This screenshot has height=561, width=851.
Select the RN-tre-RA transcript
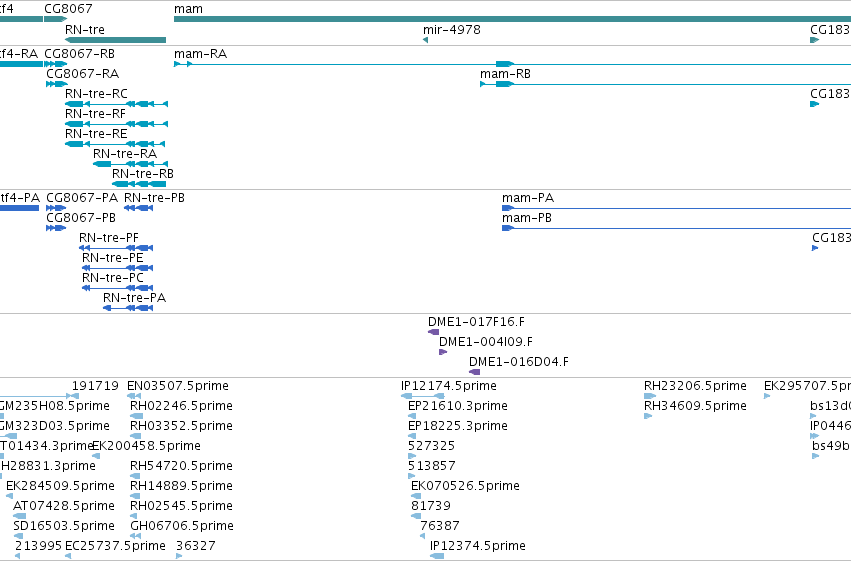click(x=130, y=164)
